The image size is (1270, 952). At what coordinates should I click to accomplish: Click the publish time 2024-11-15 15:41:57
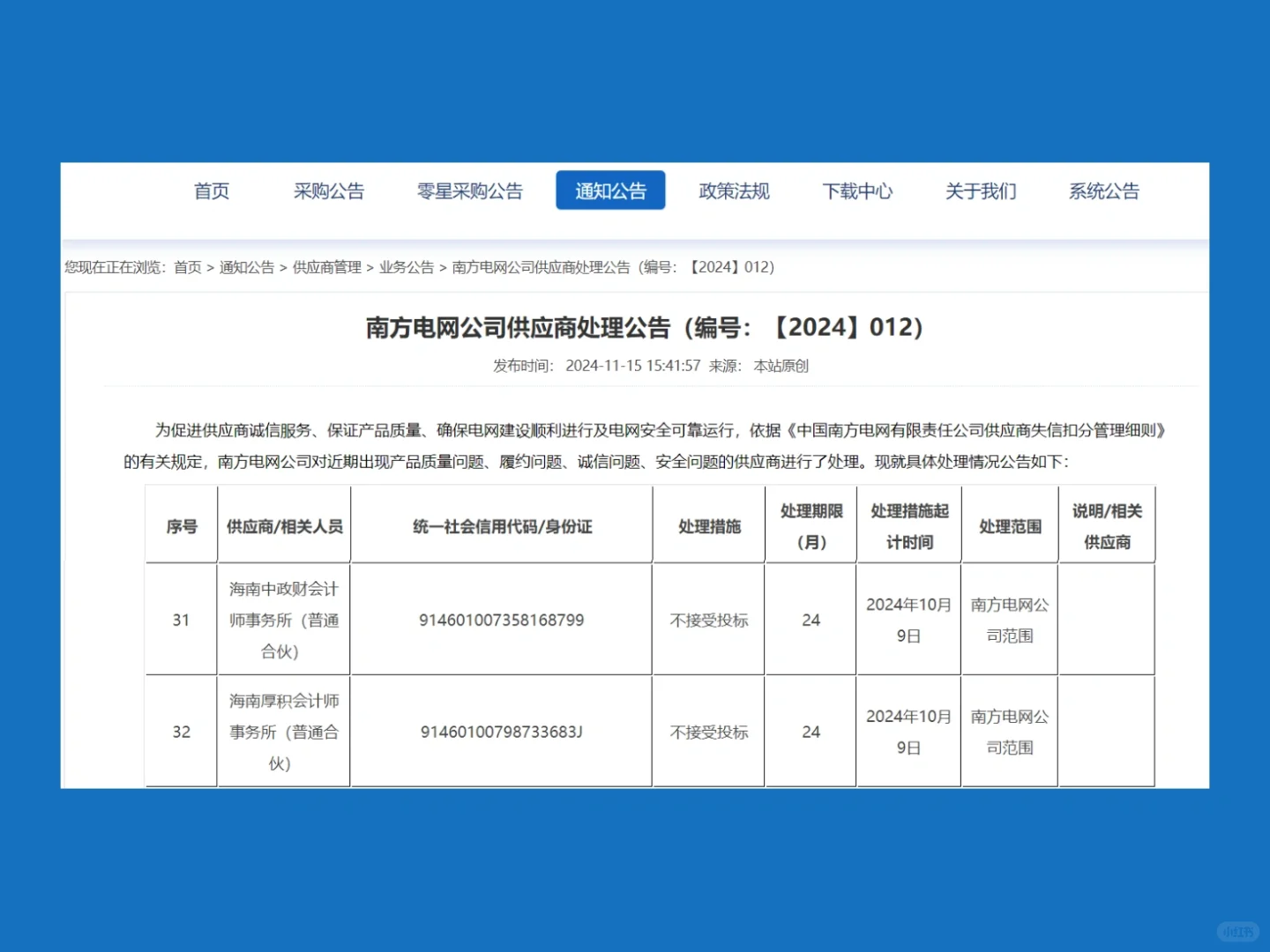(633, 366)
